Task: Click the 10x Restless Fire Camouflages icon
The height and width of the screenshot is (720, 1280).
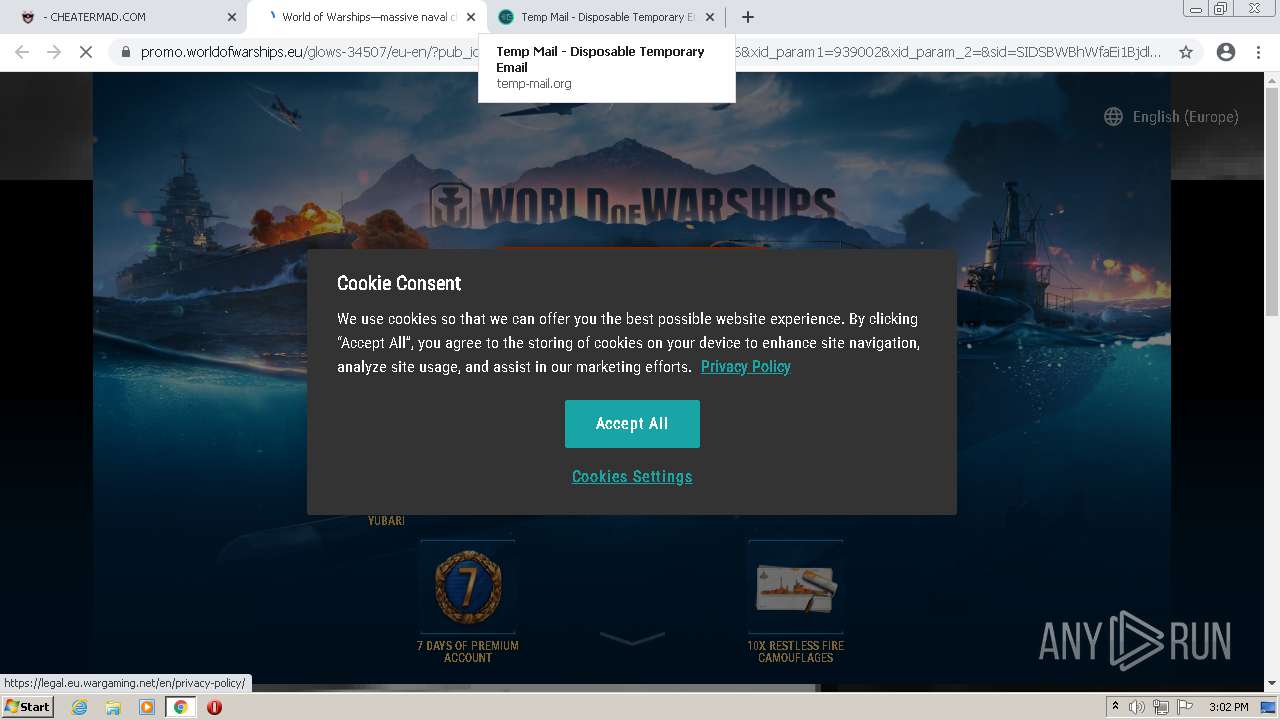Action: tap(796, 587)
